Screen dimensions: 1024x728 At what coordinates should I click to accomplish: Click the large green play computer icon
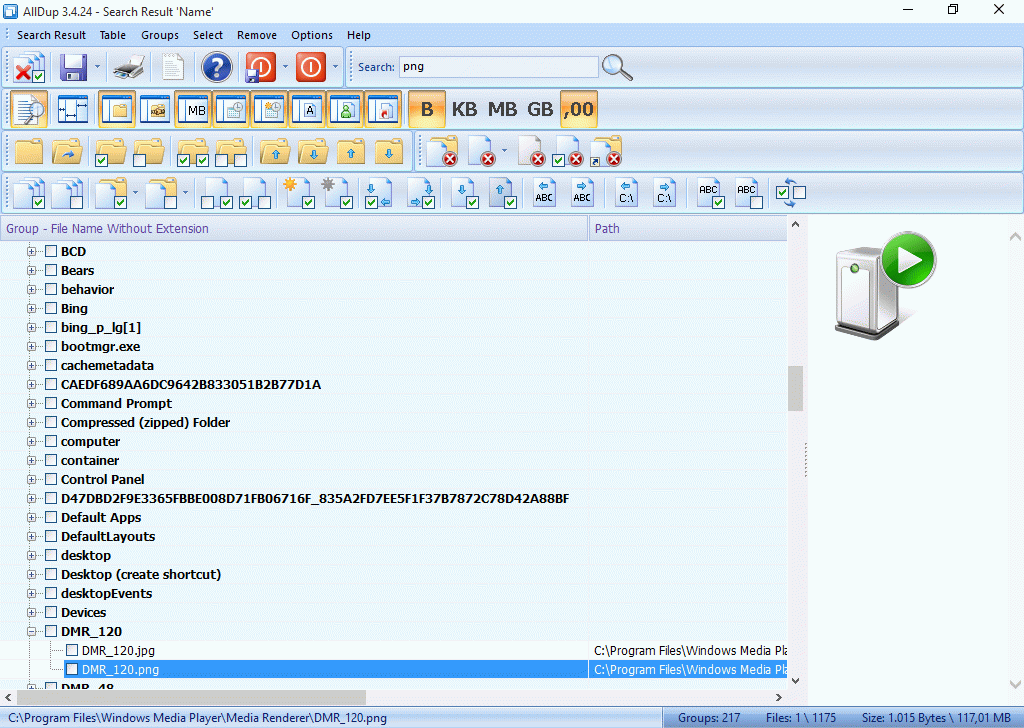884,286
